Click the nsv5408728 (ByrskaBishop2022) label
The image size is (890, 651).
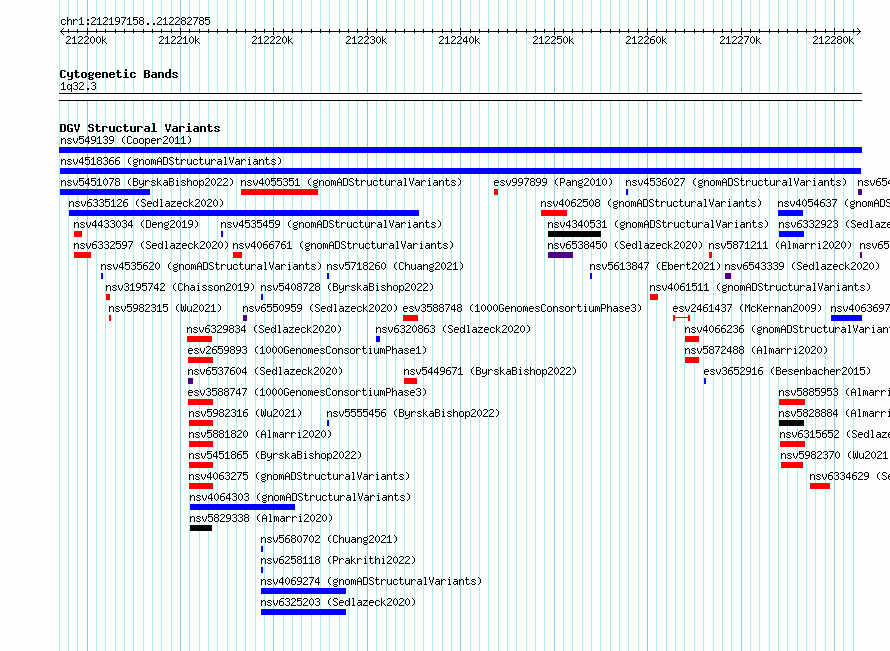coord(347,287)
